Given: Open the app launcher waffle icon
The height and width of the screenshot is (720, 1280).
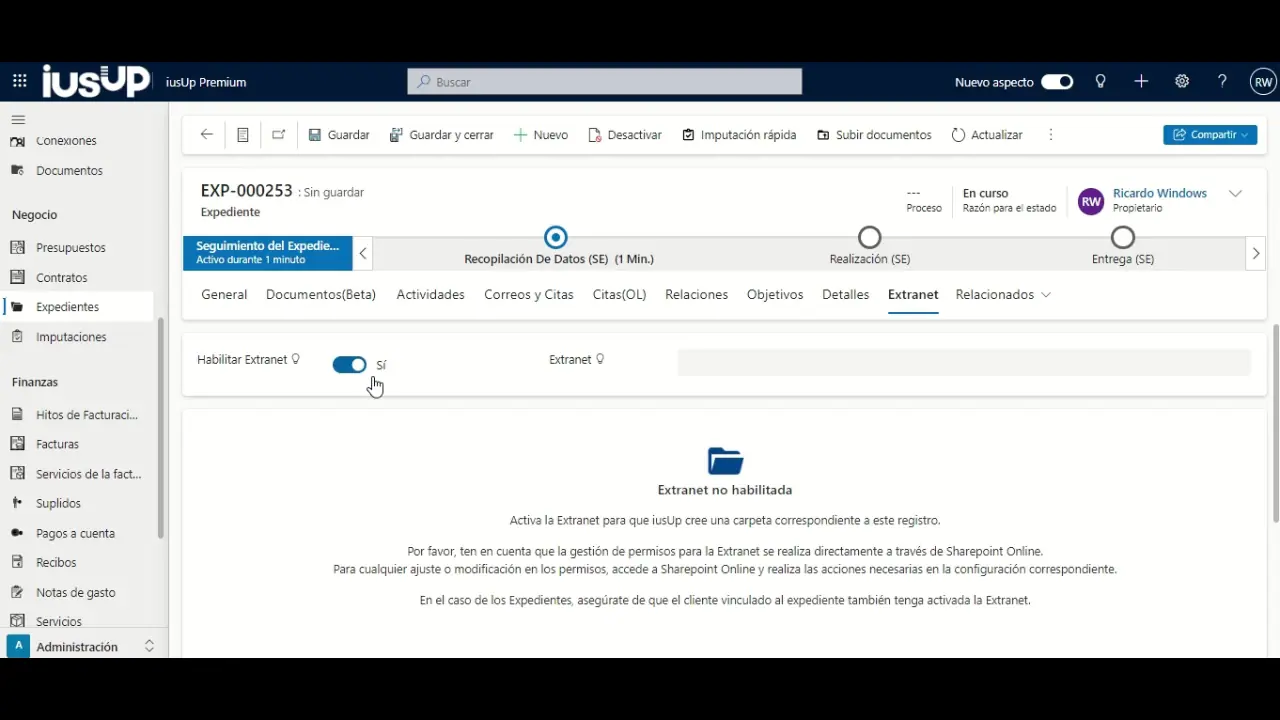Looking at the screenshot, I should click(x=20, y=82).
